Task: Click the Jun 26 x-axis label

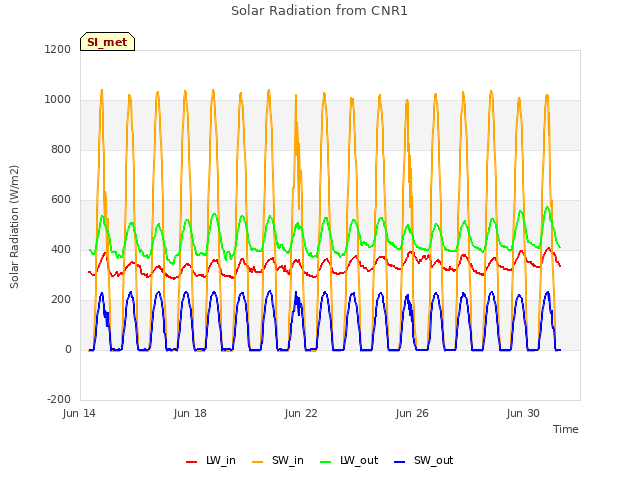Action: click(x=412, y=413)
